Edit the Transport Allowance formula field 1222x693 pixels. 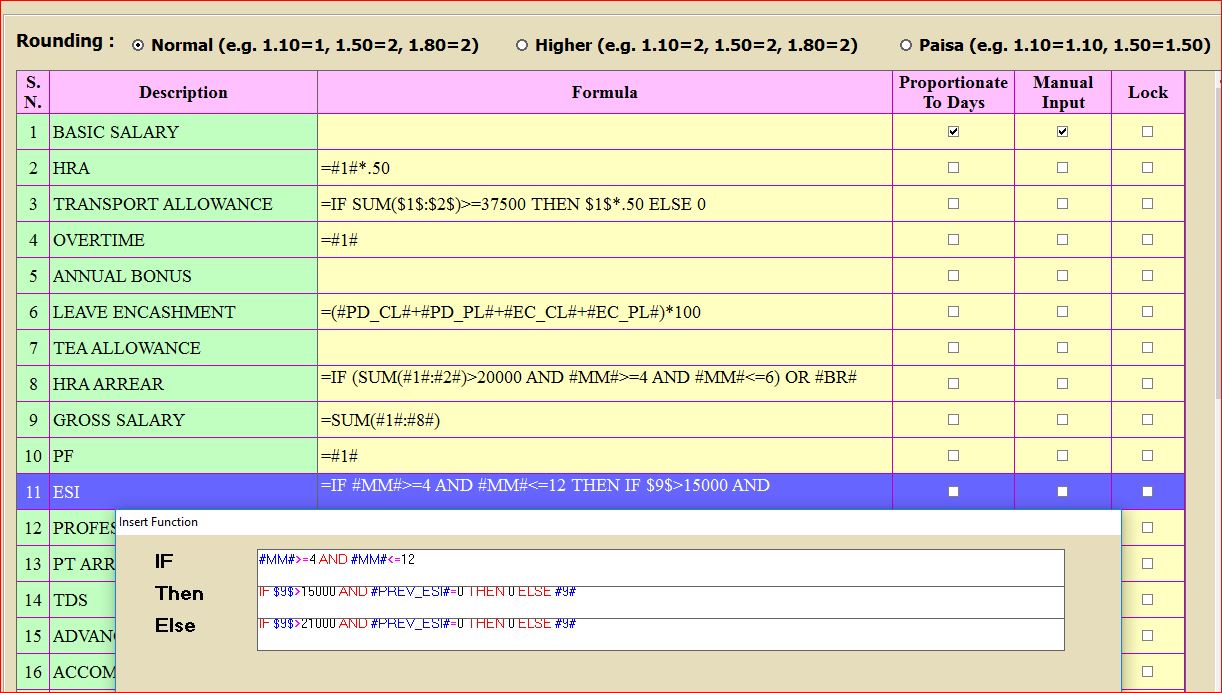coord(604,204)
